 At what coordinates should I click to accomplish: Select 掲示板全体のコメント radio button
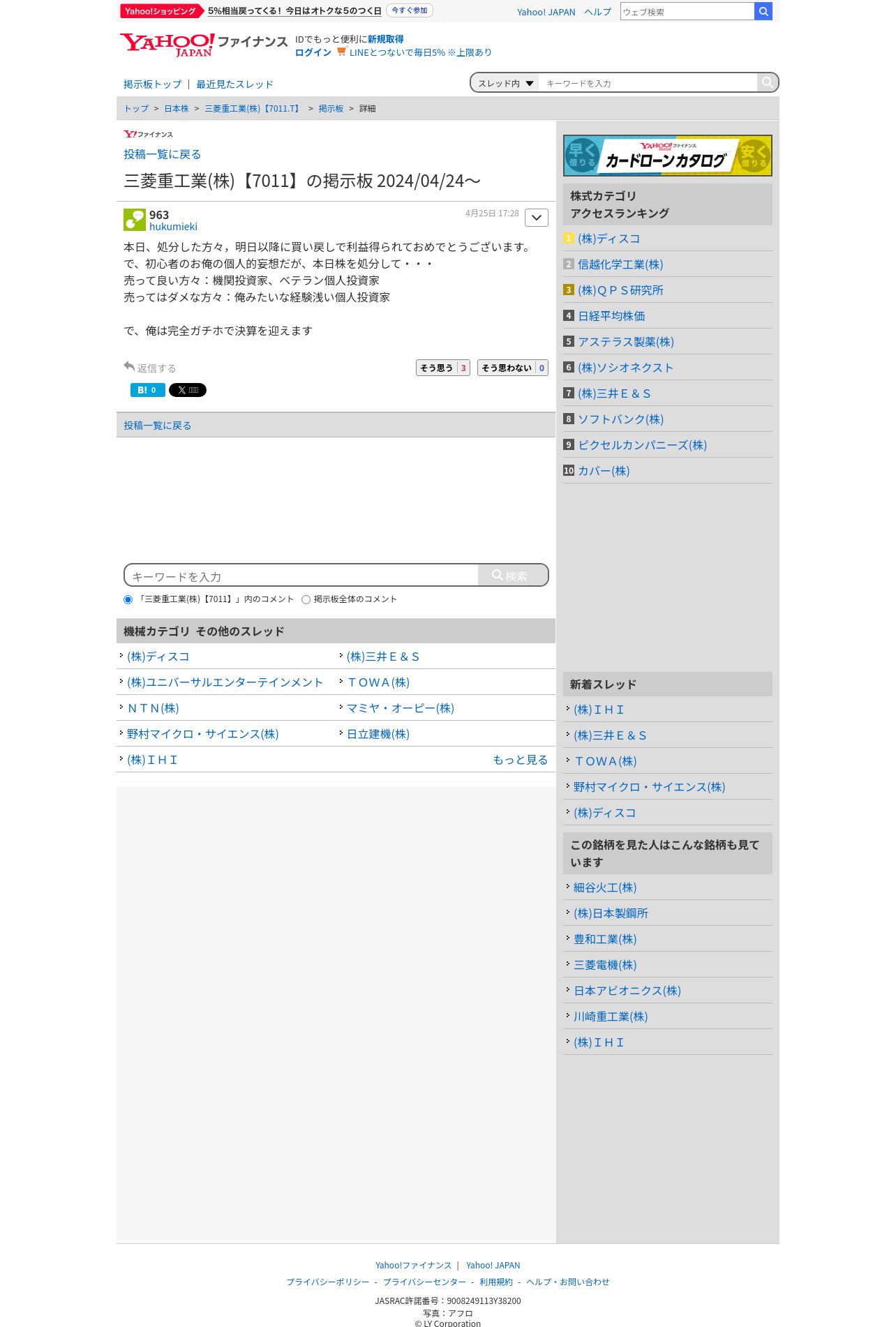306,599
